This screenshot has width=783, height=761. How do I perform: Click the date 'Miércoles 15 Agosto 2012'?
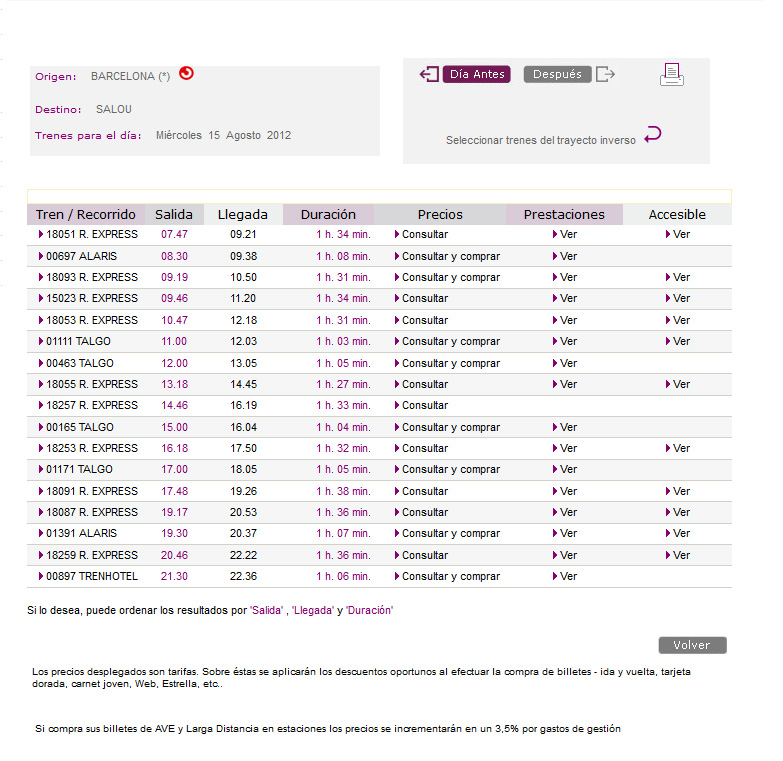[x=223, y=135]
